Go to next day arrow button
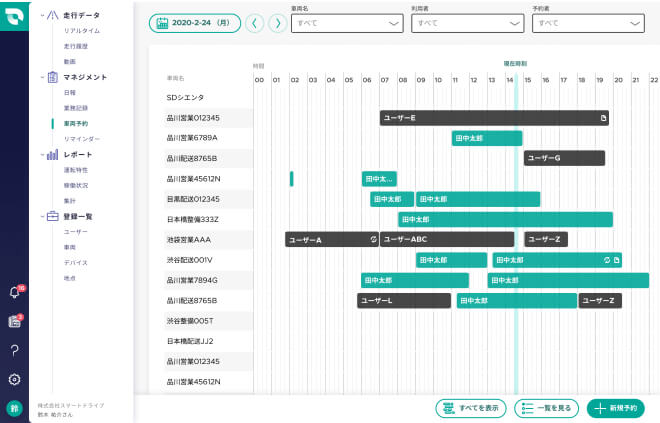Viewport: 660px width, 423px height. 277,23
